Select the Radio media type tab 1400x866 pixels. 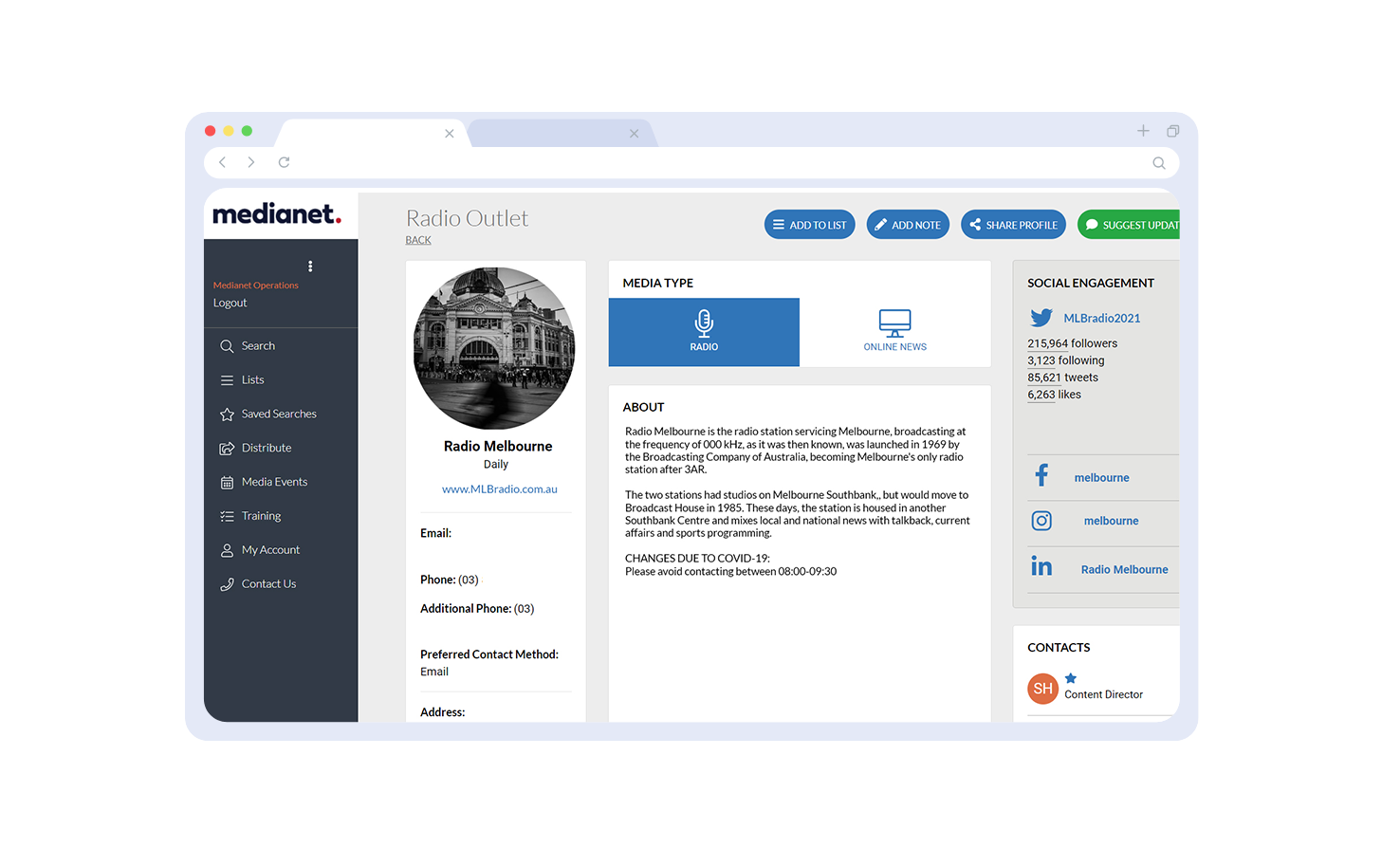click(x=704, y=332)
